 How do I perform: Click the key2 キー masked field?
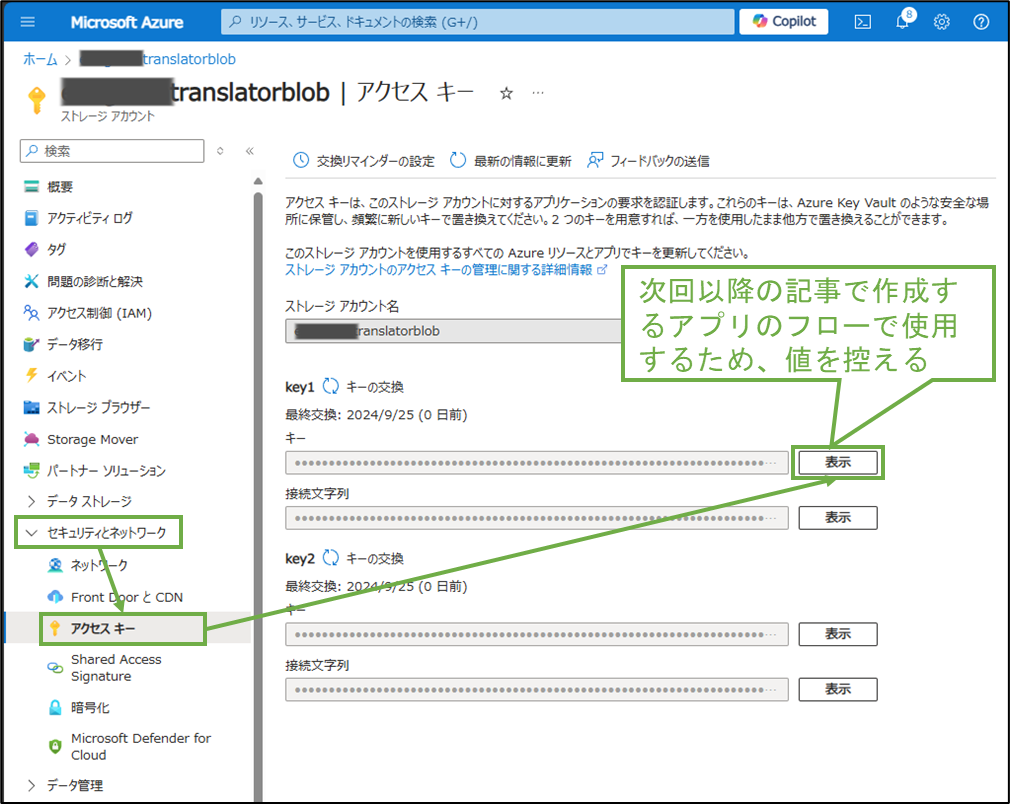(537, 634)
